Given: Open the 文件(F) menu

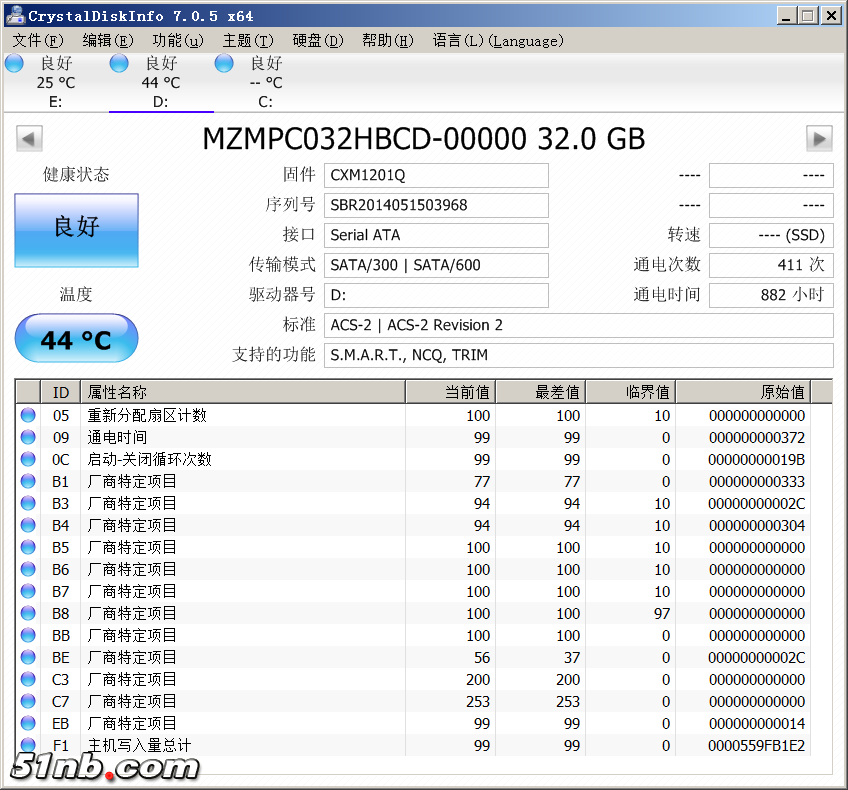Looking at the screenshot, I should 38,41.
